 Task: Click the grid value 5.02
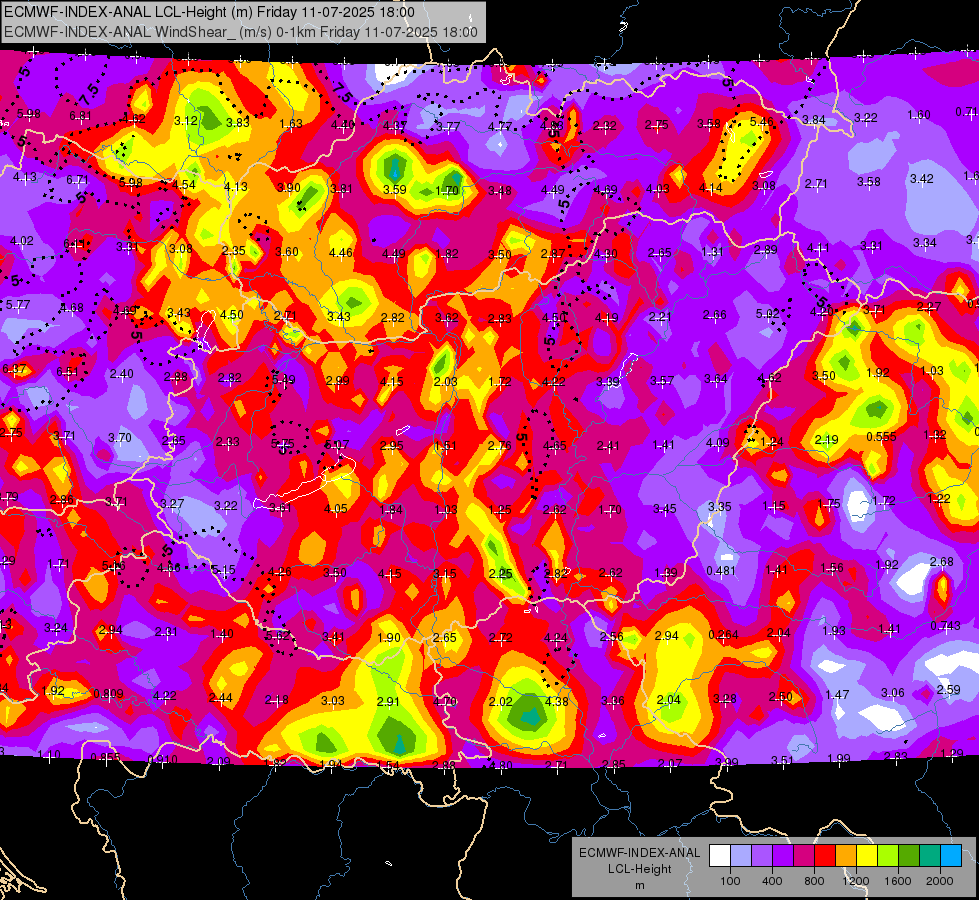[x=767, y=314]
